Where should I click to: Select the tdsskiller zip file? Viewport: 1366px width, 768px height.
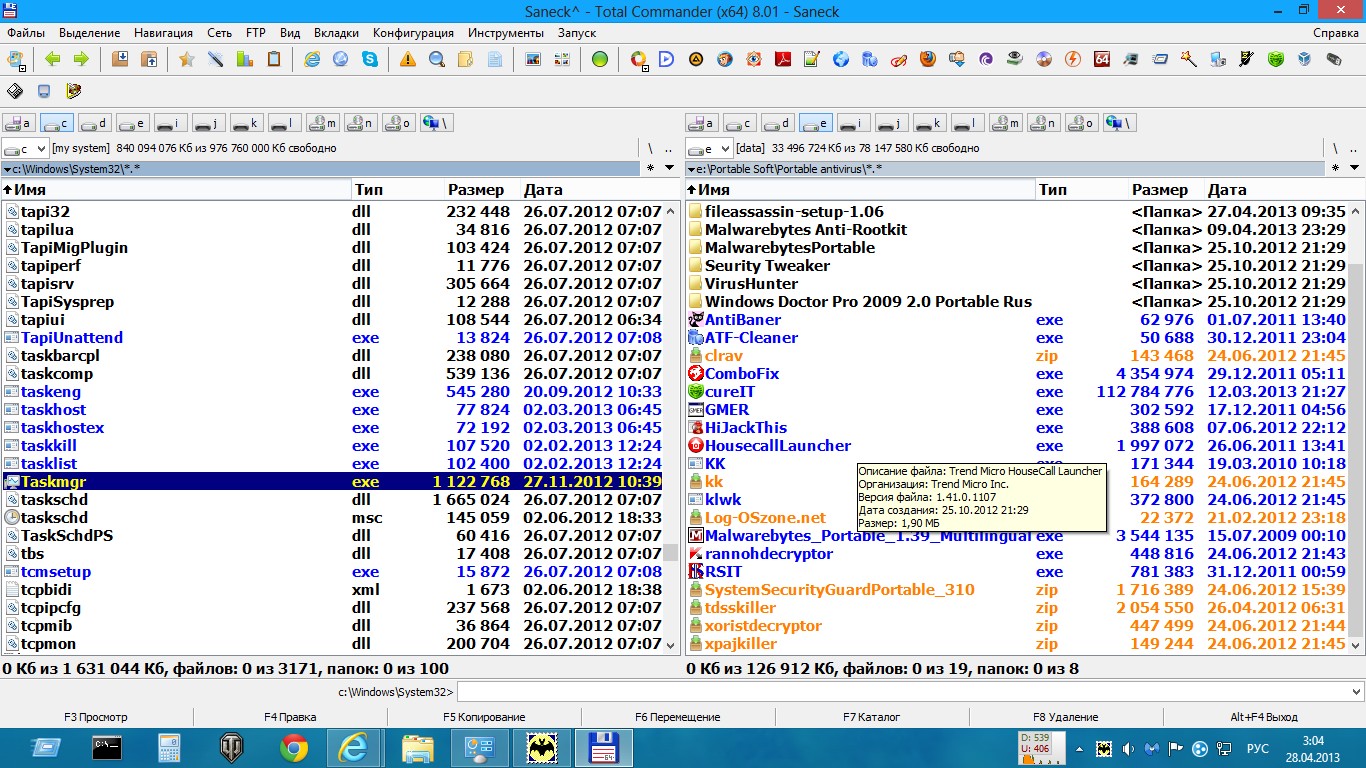[1016, 607]
